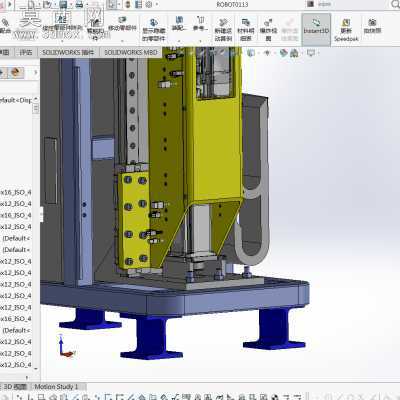Toggle 显示隐藏的零部件 show hidden components

(x=153, y=29)
